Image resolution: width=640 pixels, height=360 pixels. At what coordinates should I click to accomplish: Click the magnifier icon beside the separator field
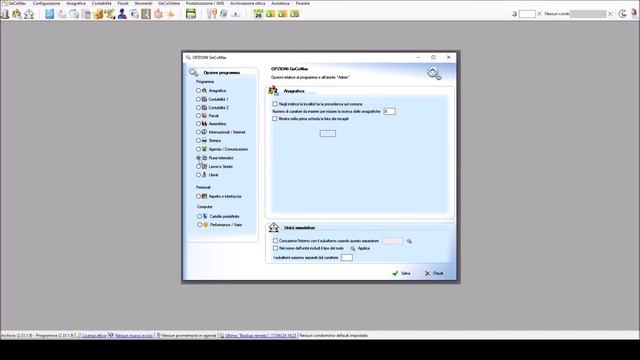409,241
